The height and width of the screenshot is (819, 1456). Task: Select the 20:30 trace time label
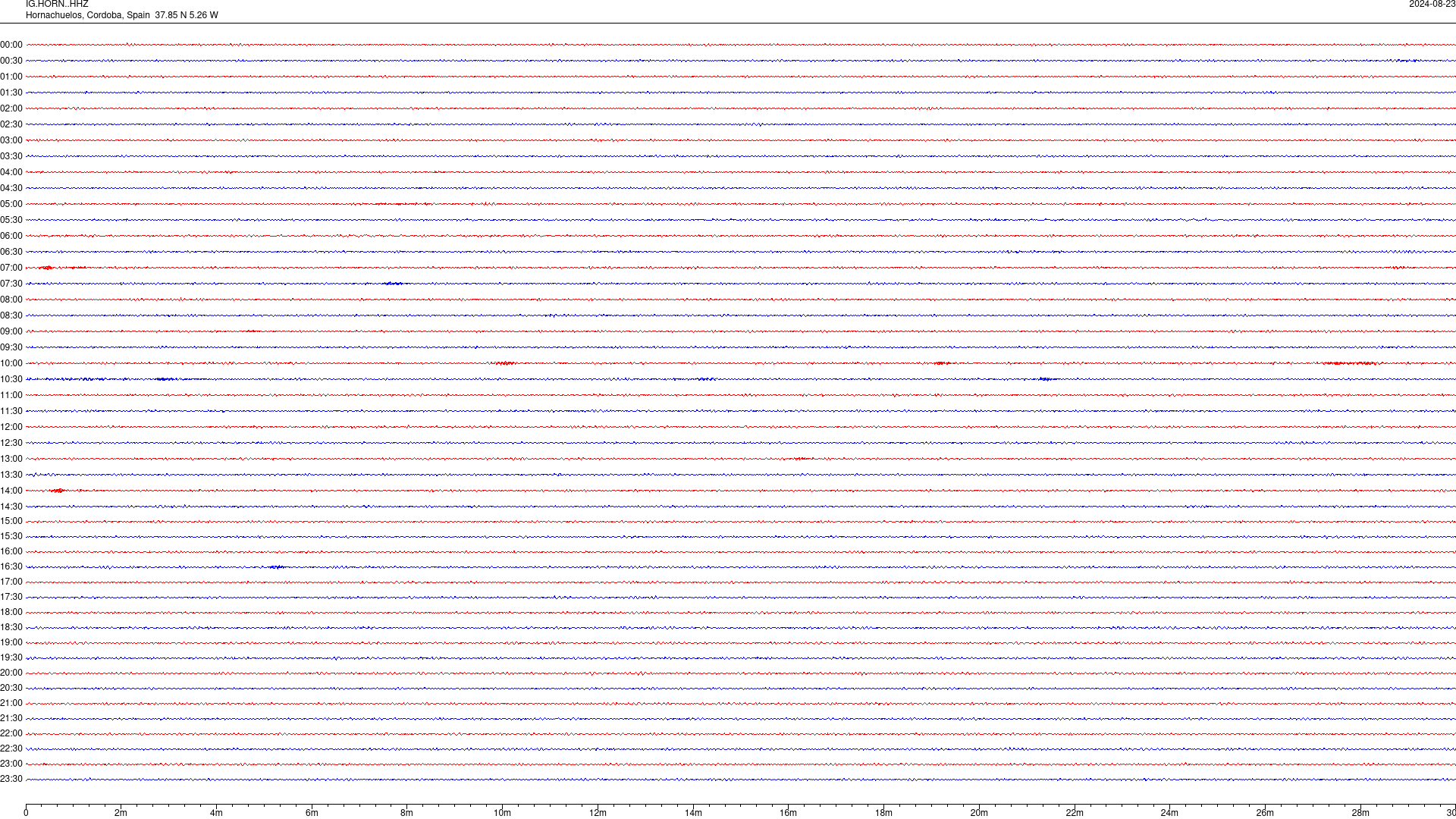[11, 688]
